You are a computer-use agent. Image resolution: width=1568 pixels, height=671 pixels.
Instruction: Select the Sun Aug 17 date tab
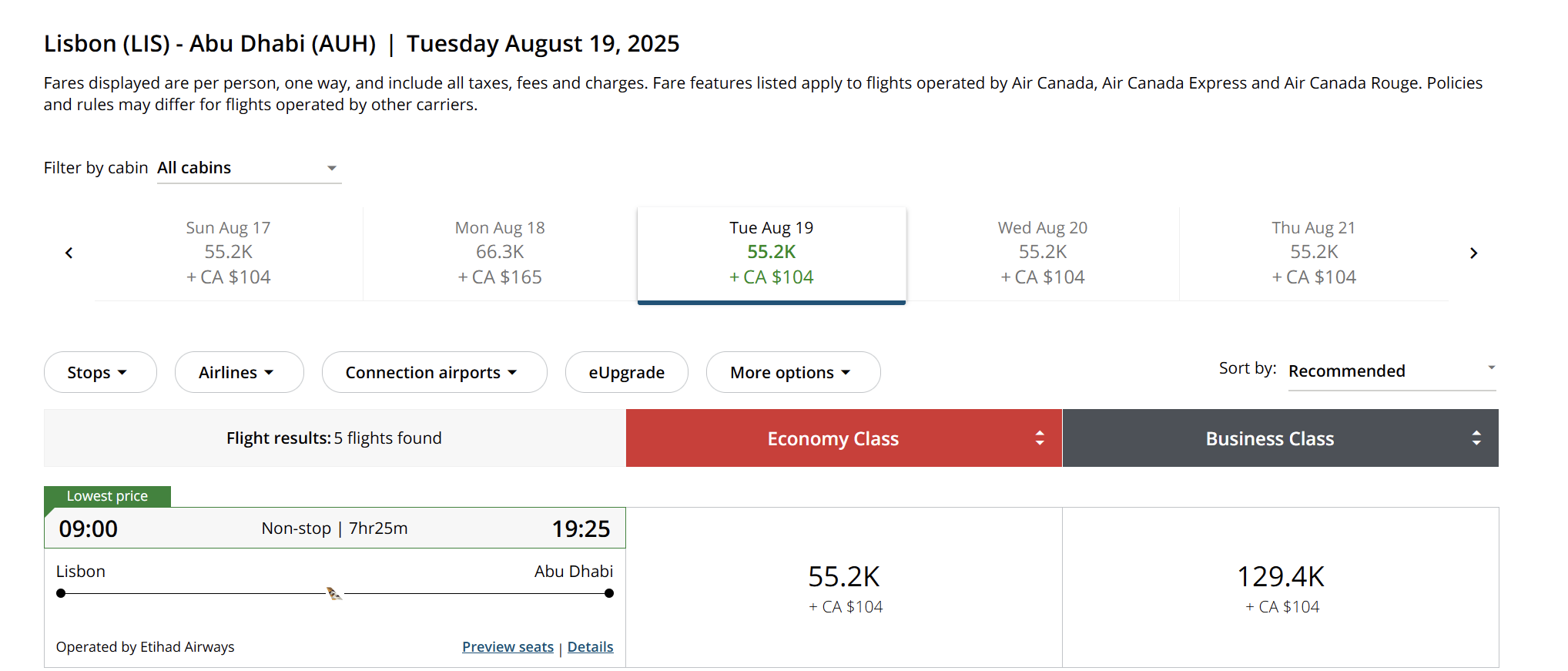pos(229,253)
